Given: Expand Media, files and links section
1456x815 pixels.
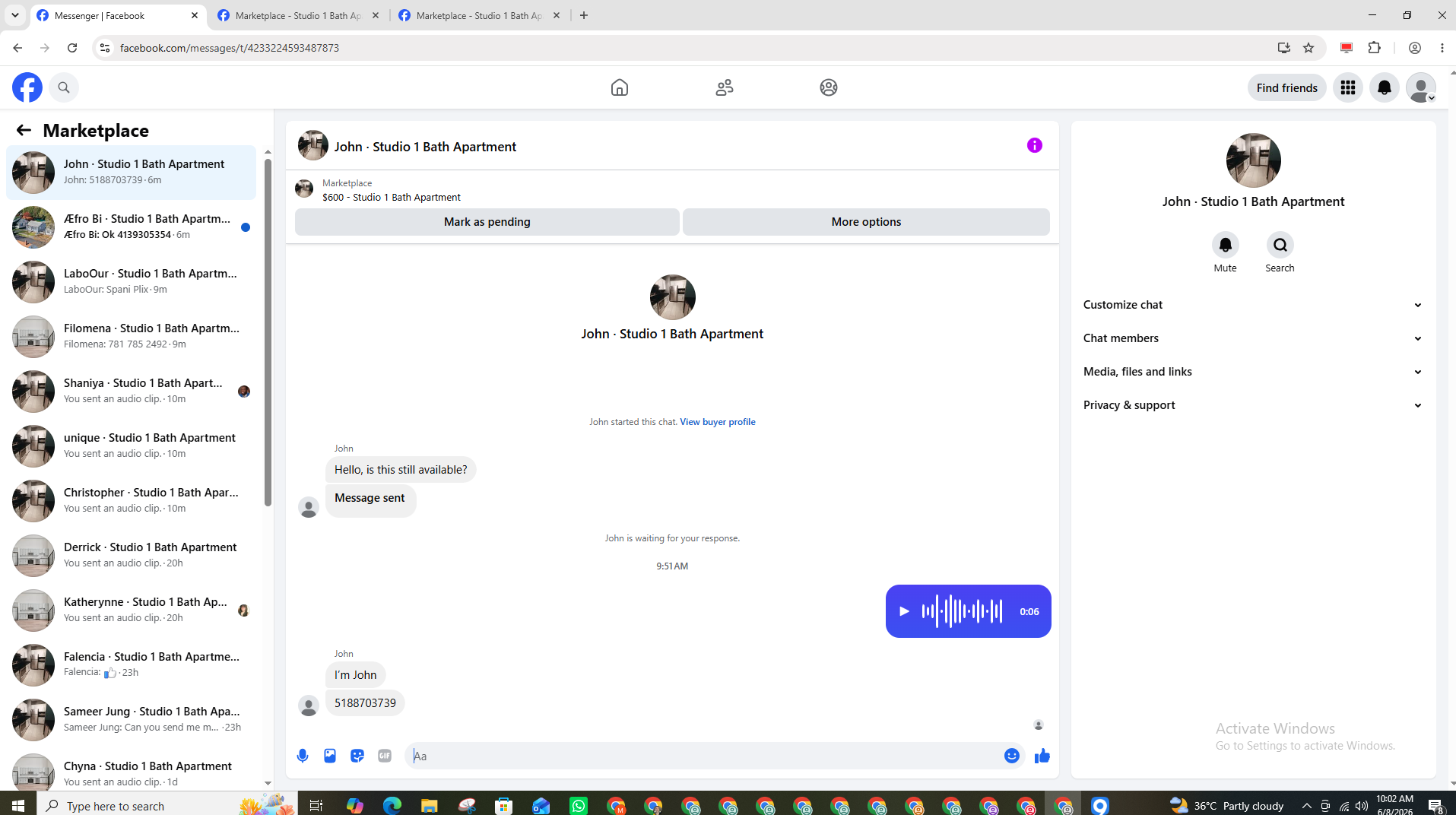Looking at the screenshot, I should click(1253, 372).
